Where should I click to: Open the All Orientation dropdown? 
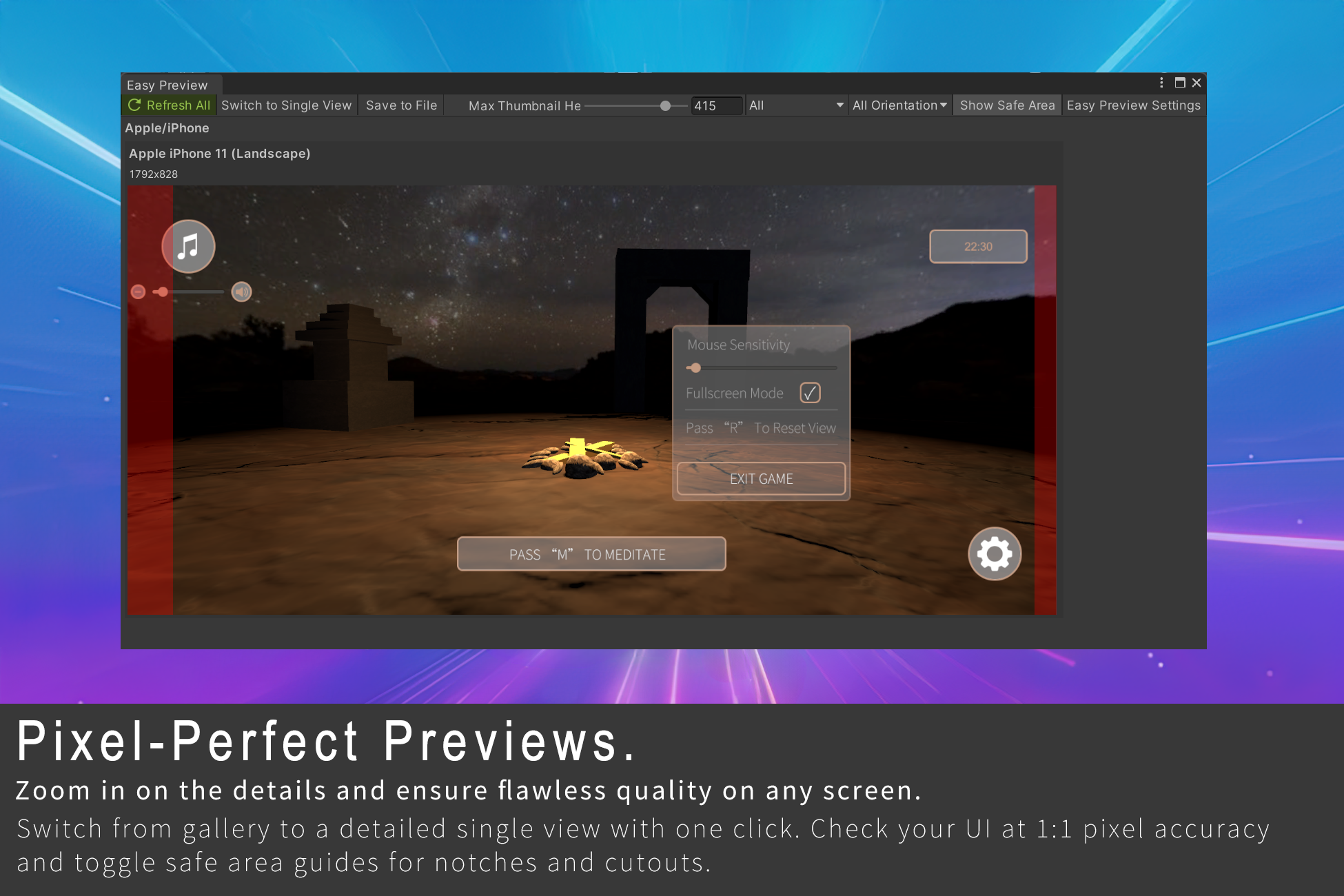[899, 105]
